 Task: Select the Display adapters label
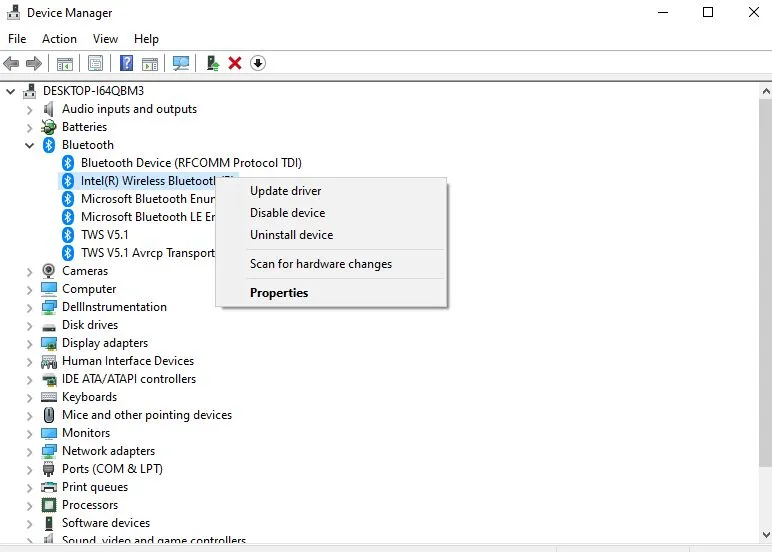105,343
